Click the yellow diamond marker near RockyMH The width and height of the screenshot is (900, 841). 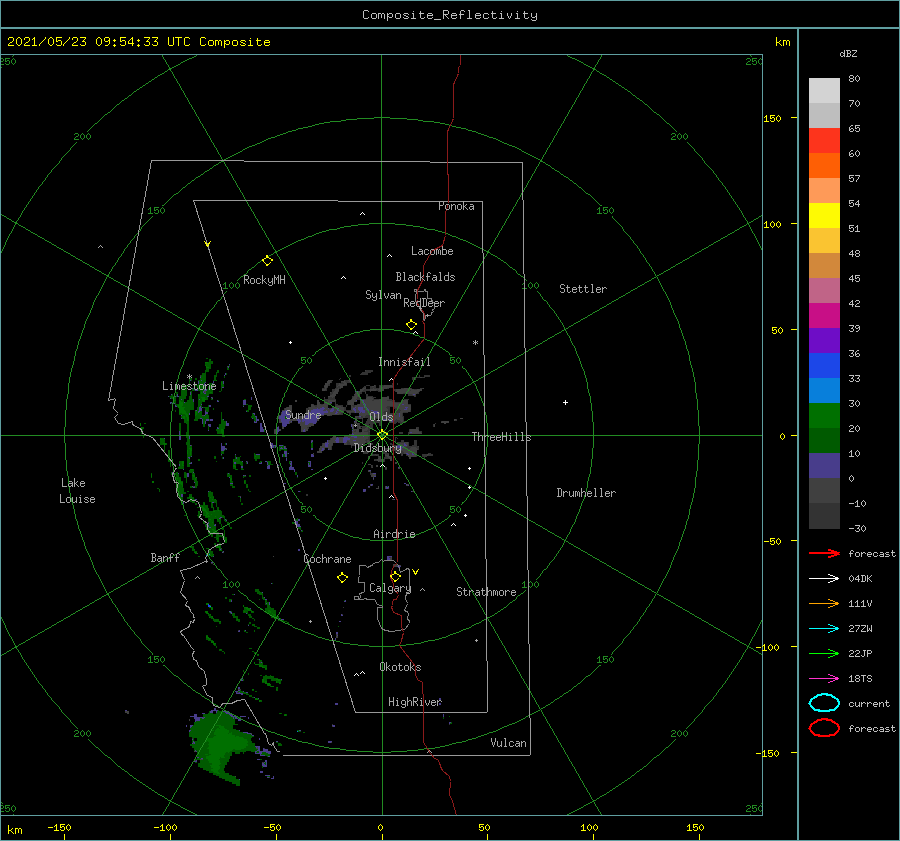(x=267, y=261)
